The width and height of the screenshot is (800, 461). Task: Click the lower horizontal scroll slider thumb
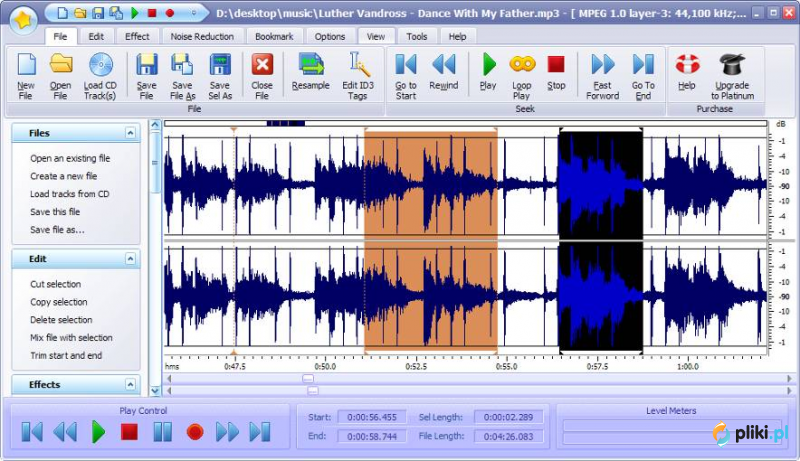pyautogui.click(x=313, y=391)
